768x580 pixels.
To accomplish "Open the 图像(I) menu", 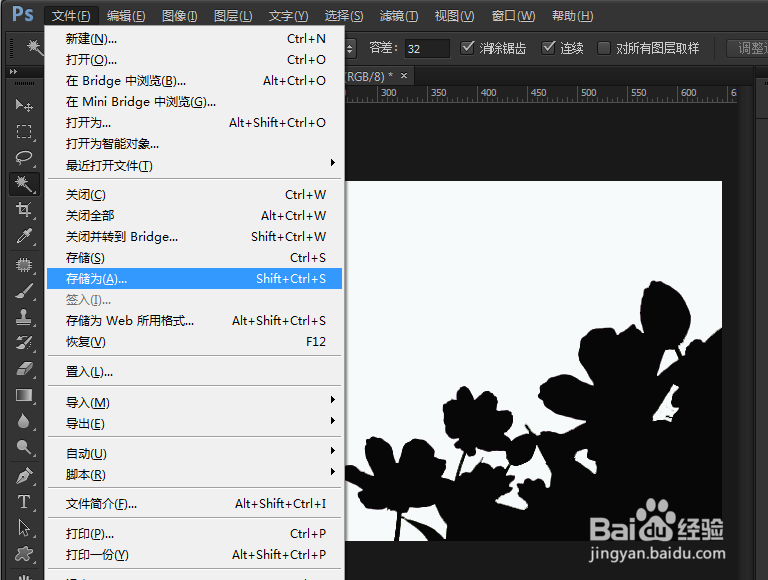I will point(179,16).
